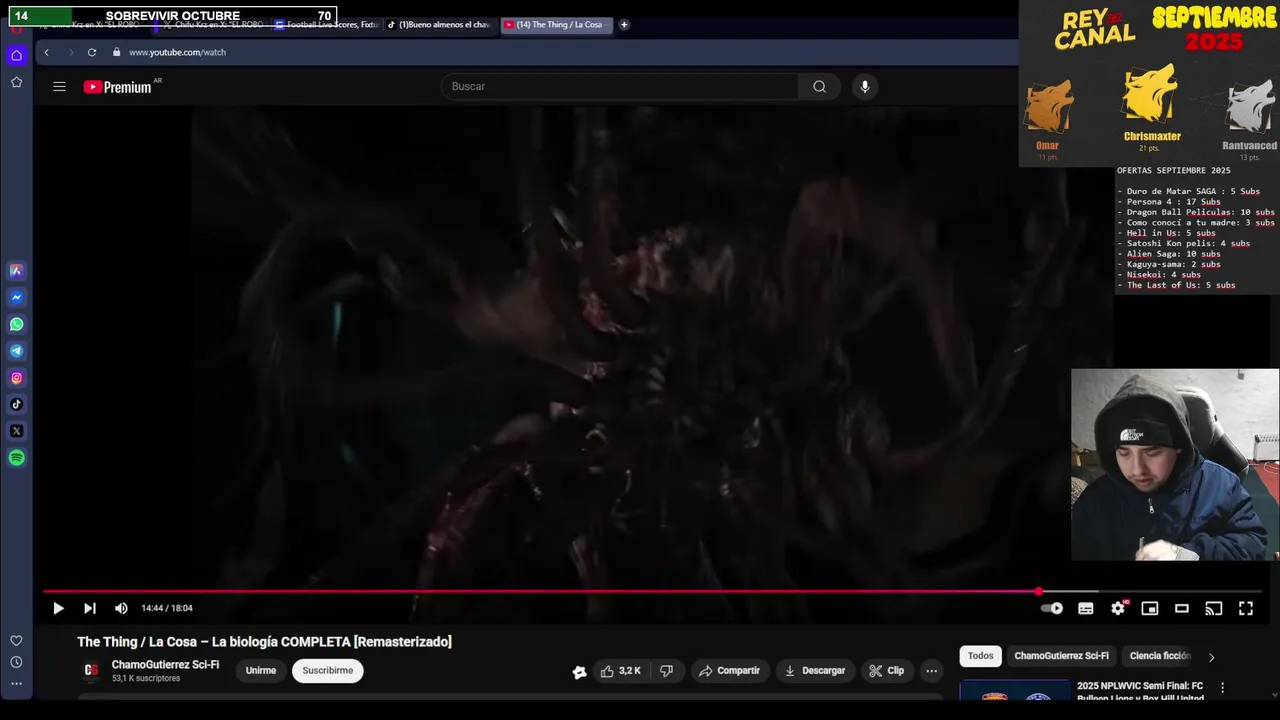The width and height of the screenshot is (1280, 720).
Task: Switch to the TikTok Bueno almenos tab
Action: point(439,25)
